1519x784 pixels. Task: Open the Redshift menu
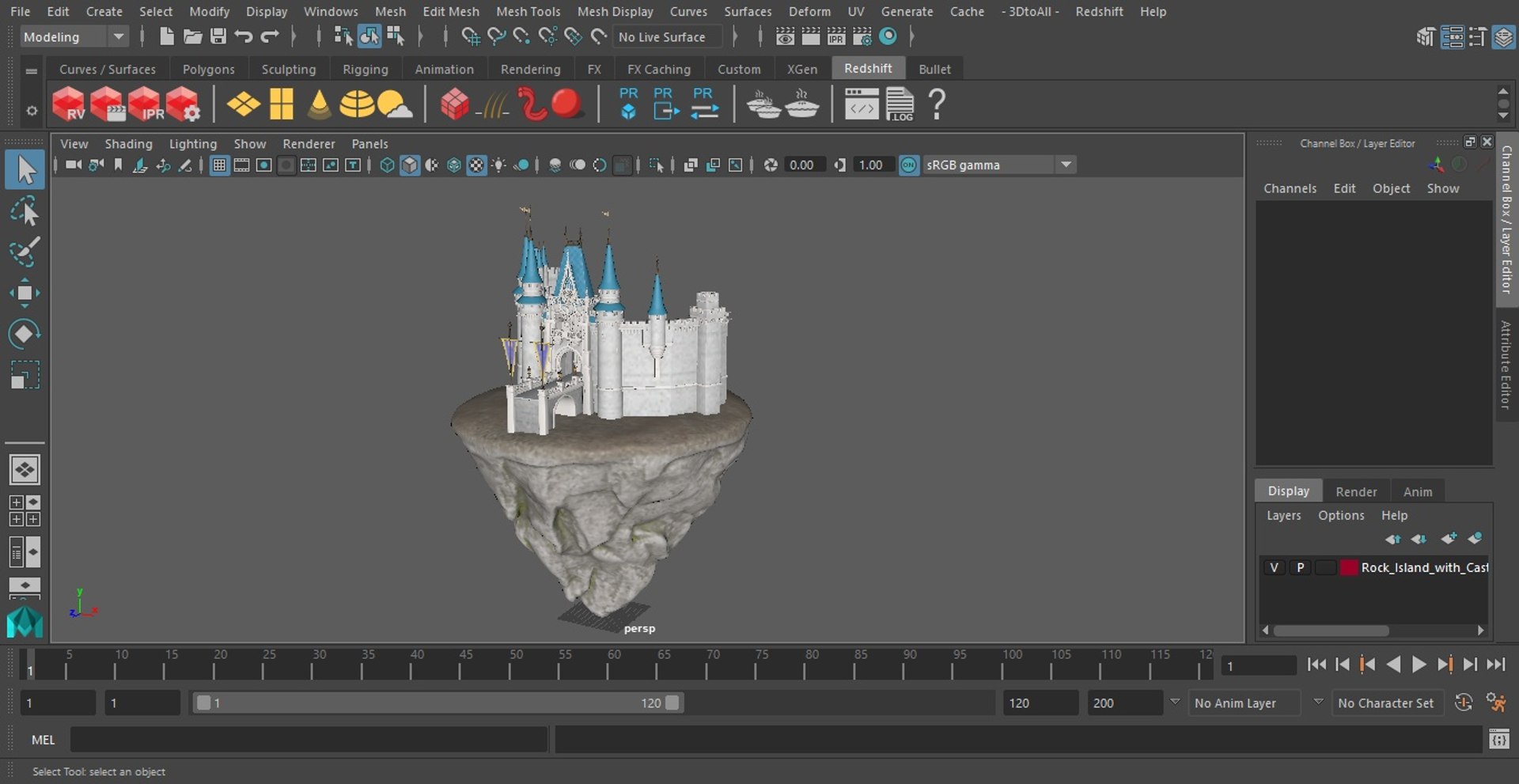click(x=1099, y=11)
